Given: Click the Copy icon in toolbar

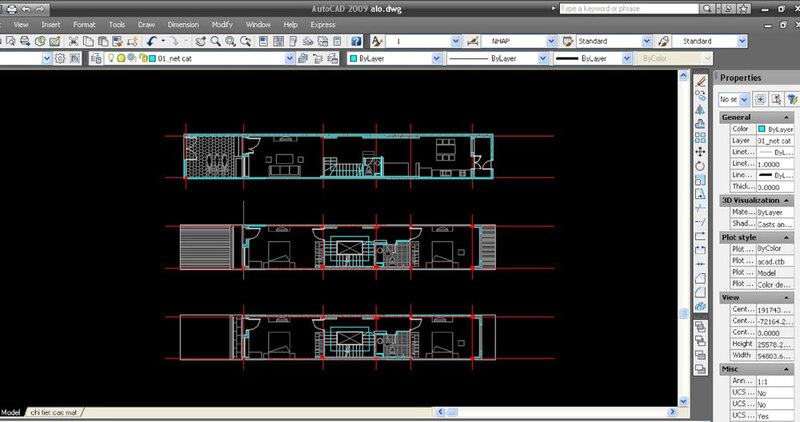Looking at the screenshot, I should pos(88,41).
